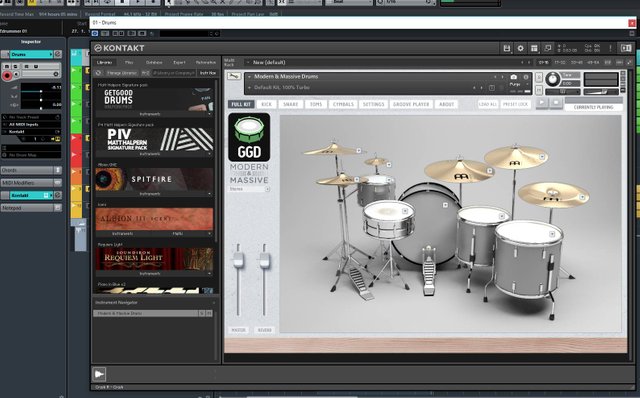The image size is (640, 398).
Task: Select the 33-48 multi rack page
Action: tap(576, 62)
